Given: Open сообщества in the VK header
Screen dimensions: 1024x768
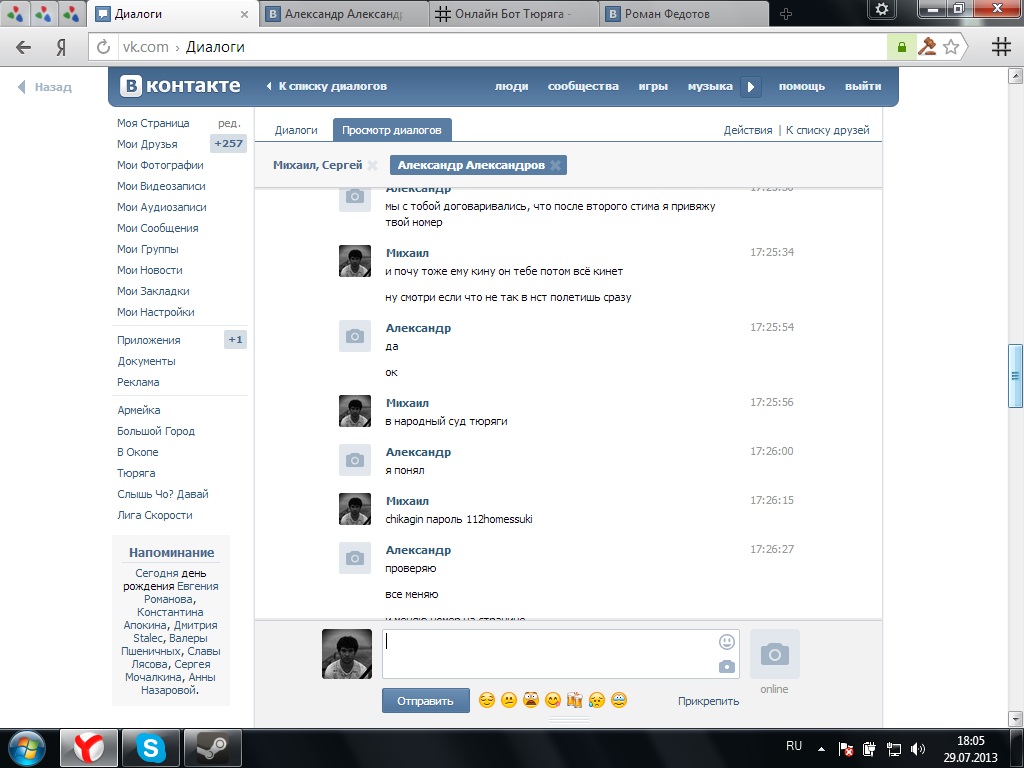Looking at the screenshot, I should (583, 86).
